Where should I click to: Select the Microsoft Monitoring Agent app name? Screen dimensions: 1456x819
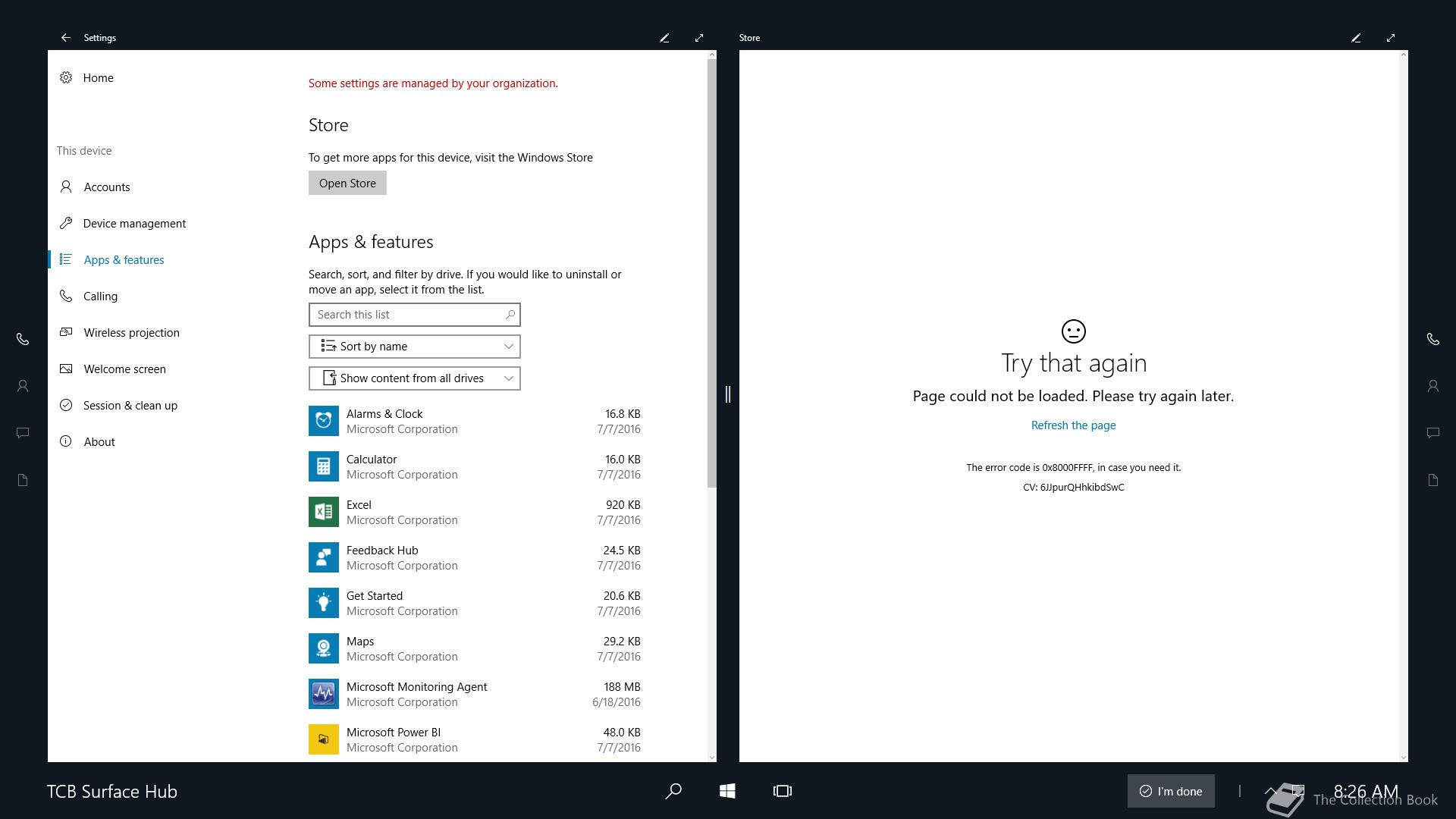(416, 687)
